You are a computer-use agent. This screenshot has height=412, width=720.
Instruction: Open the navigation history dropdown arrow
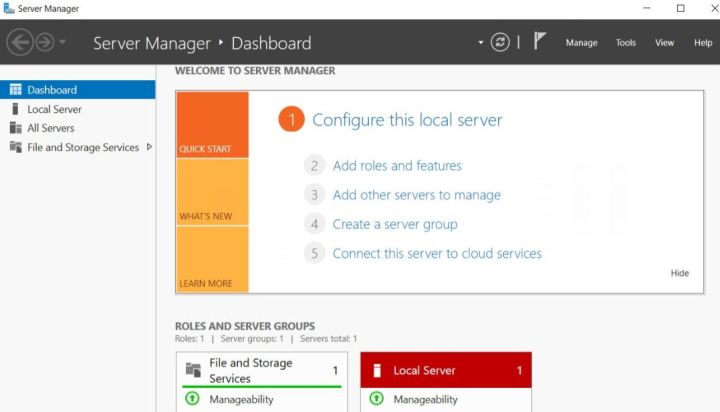(63, 43)
